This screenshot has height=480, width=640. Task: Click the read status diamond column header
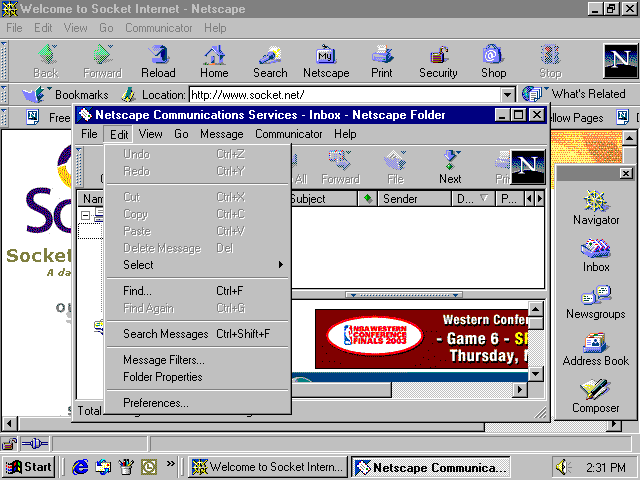point(368,199)
